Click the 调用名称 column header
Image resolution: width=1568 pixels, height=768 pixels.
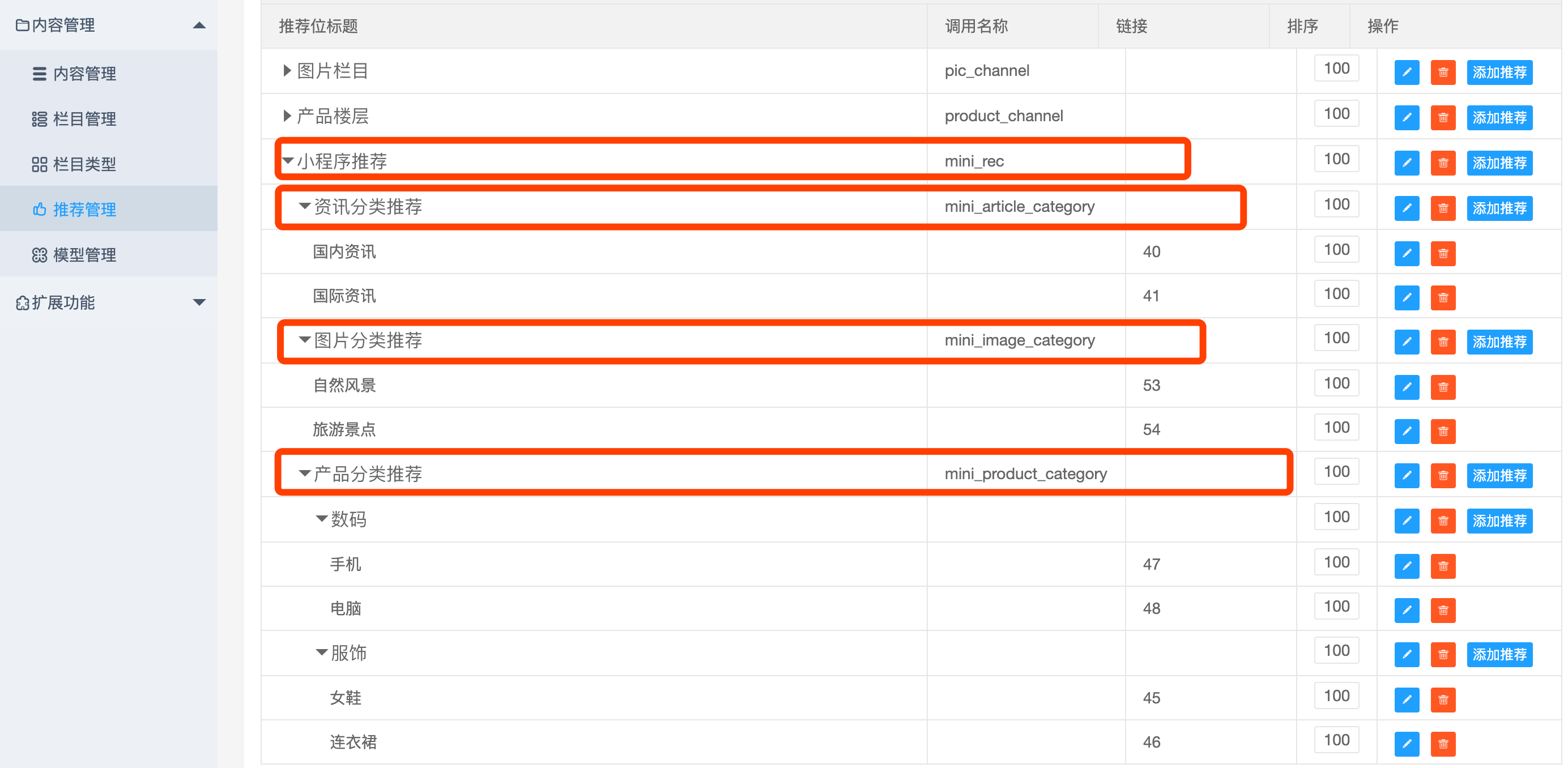click(977, 26)
